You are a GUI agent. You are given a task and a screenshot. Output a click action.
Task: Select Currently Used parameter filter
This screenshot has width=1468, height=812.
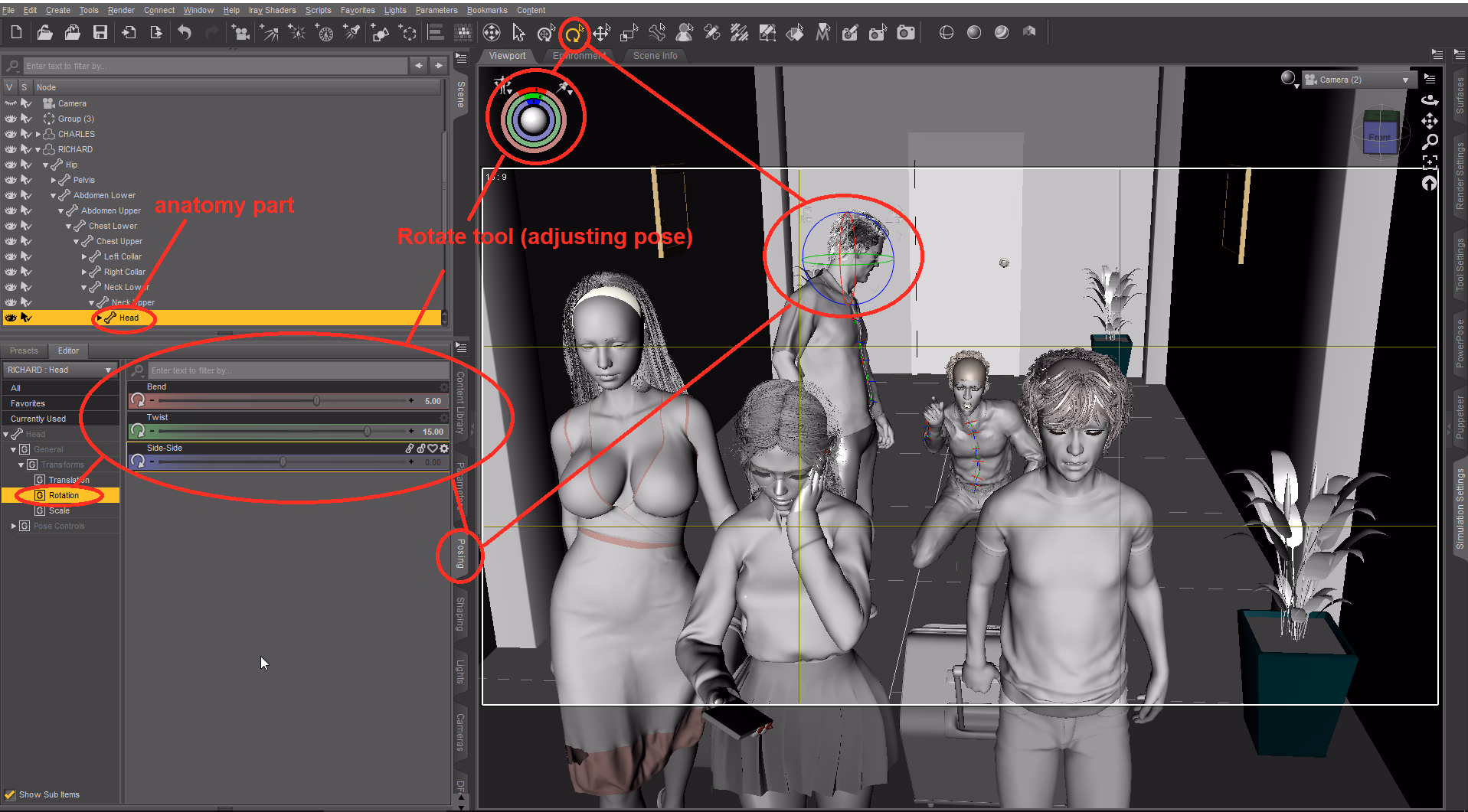38,419
